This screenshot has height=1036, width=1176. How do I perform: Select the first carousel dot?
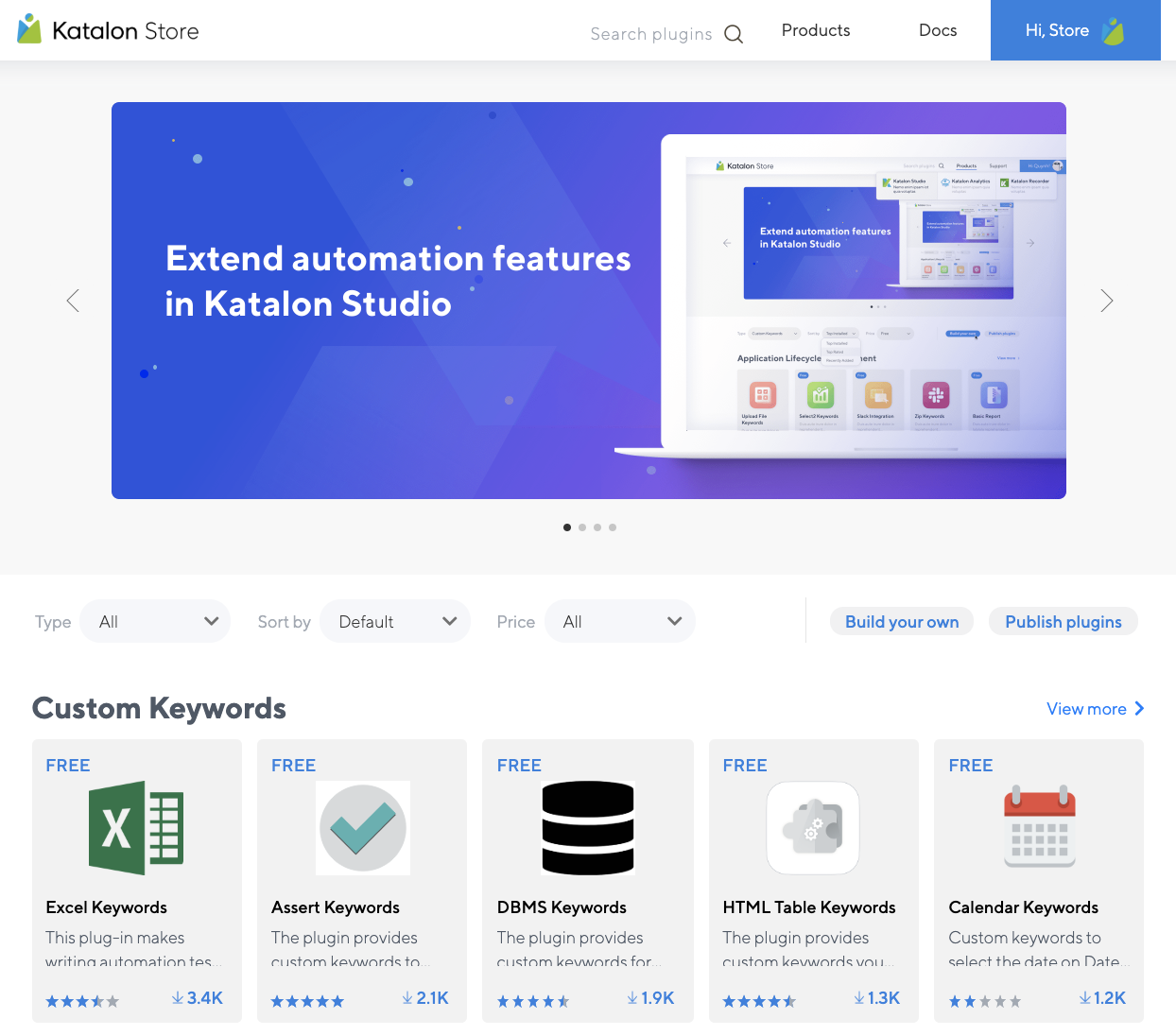[567, 527]
